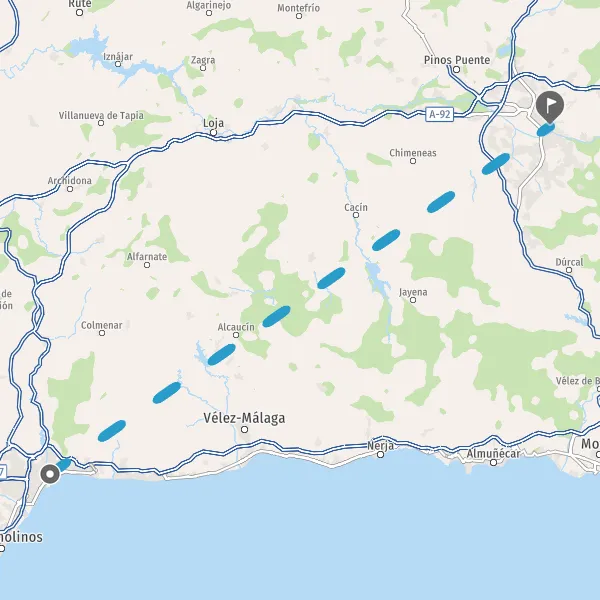600x600 pixels.
Task: Select the Alfarnate village marker
Action: [147, 265]
